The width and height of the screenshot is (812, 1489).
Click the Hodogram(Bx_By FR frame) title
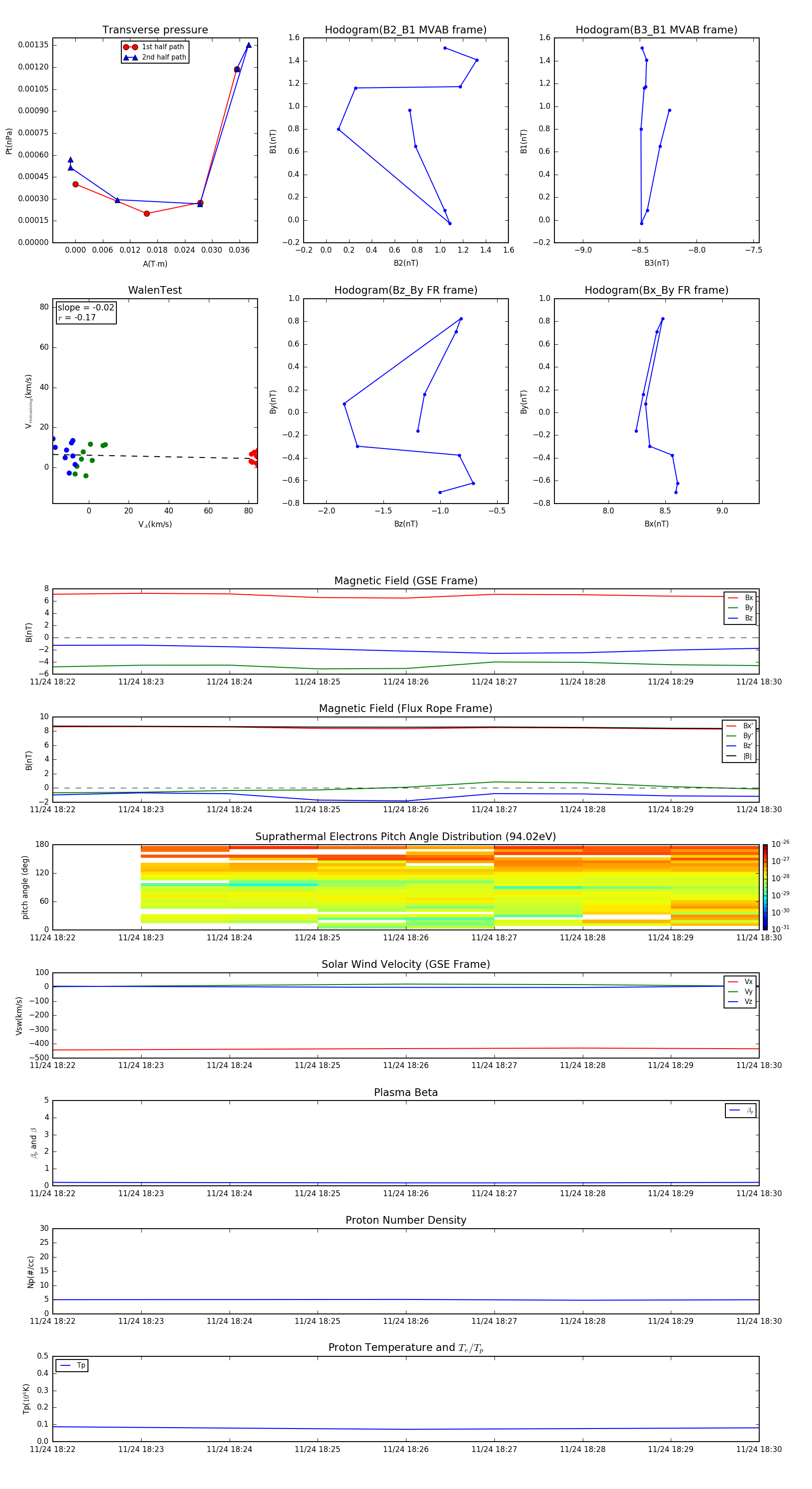(656, 290)
